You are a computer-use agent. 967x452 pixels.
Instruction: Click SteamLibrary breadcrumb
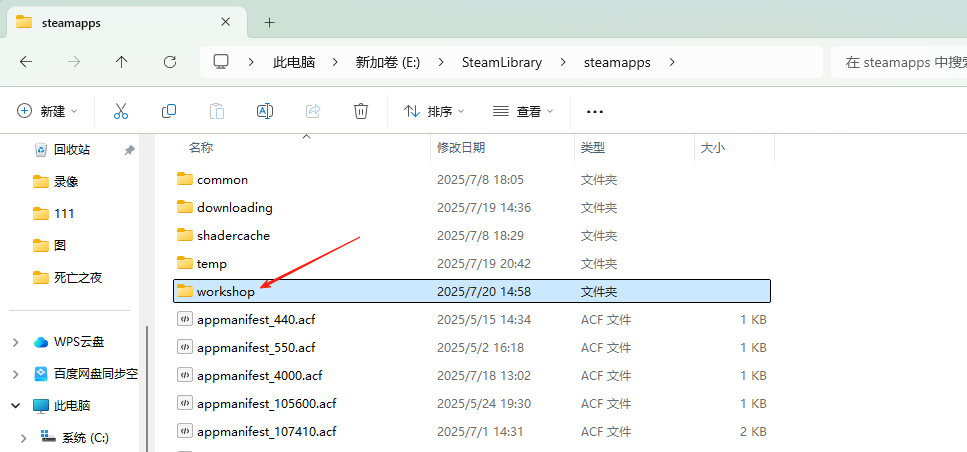click(x=502, y=62)
